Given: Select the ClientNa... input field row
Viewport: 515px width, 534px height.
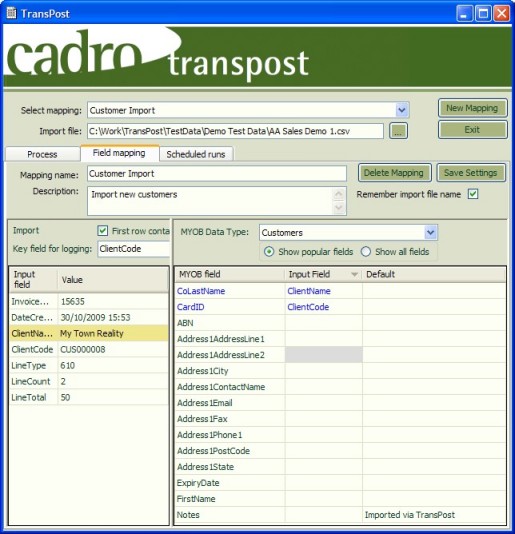Looking at the screenshot, I should (x=89, y=333).
